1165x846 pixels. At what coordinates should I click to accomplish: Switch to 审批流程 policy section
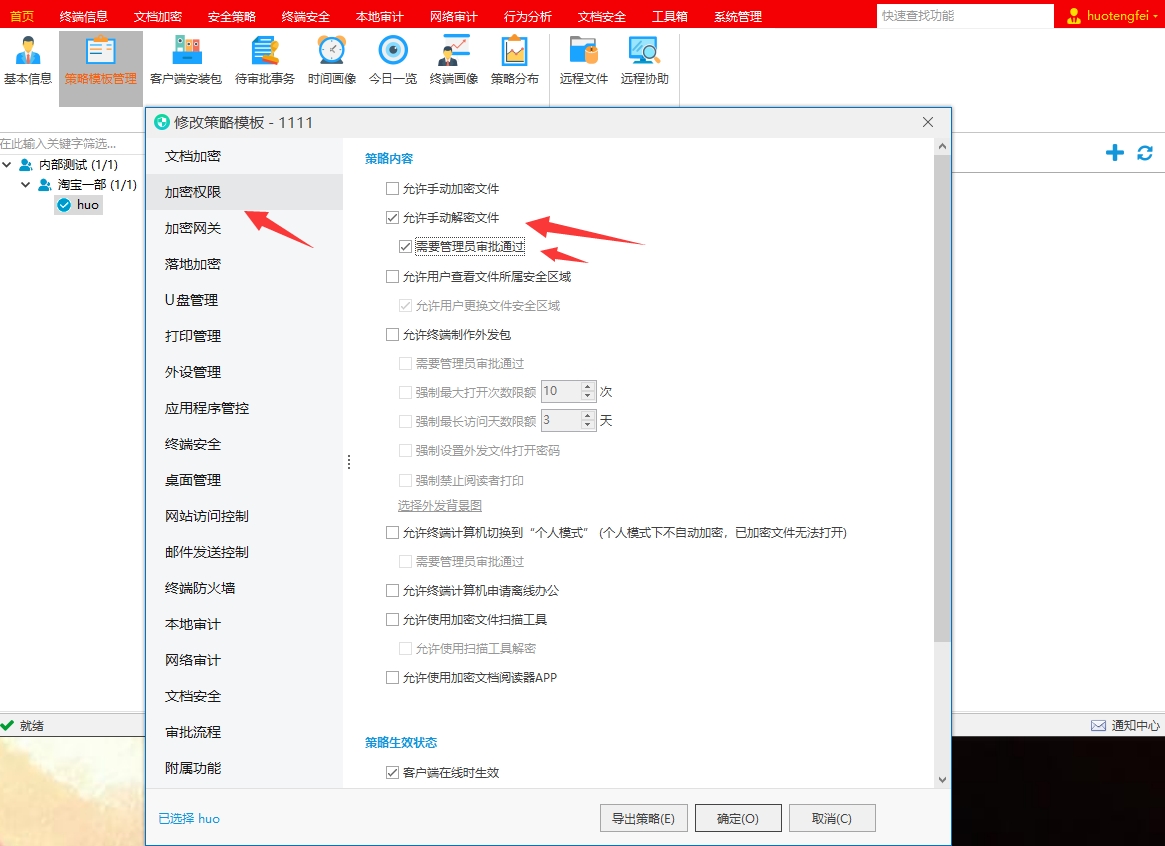tap(244, 732)
